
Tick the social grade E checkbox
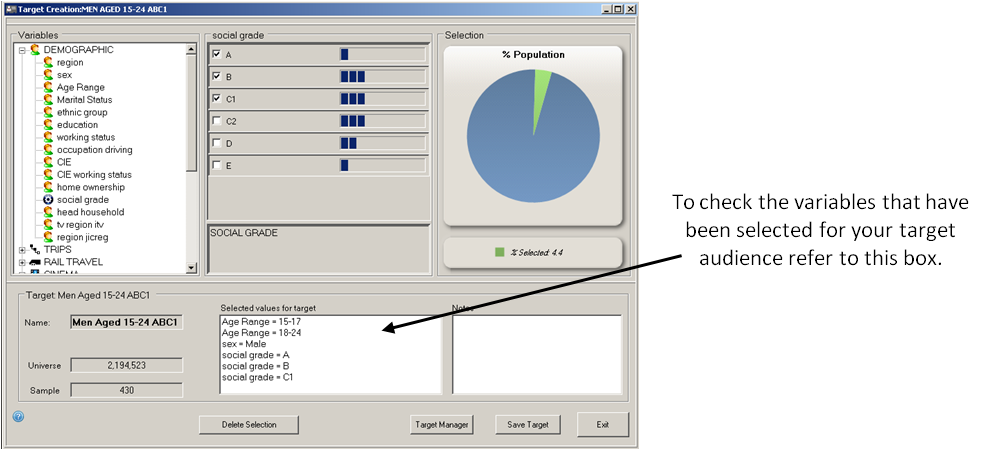click(216, 165)
